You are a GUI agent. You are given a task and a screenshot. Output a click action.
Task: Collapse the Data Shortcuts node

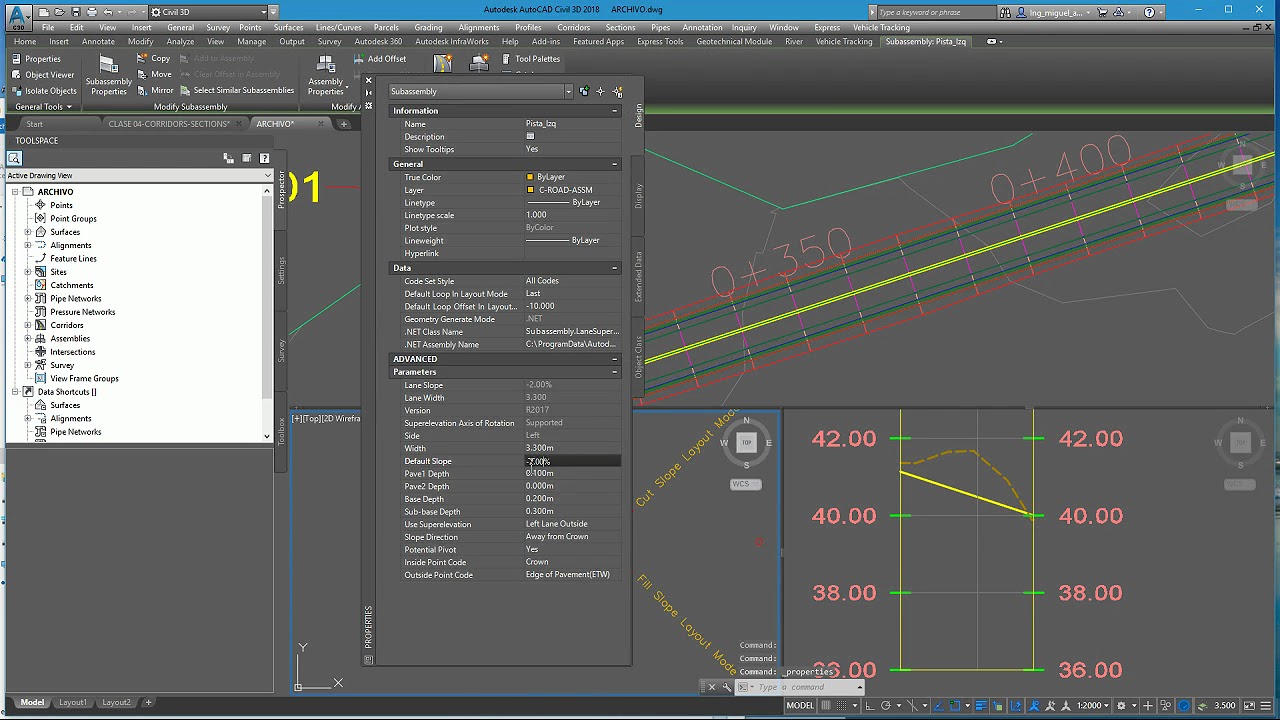(15, 392)
